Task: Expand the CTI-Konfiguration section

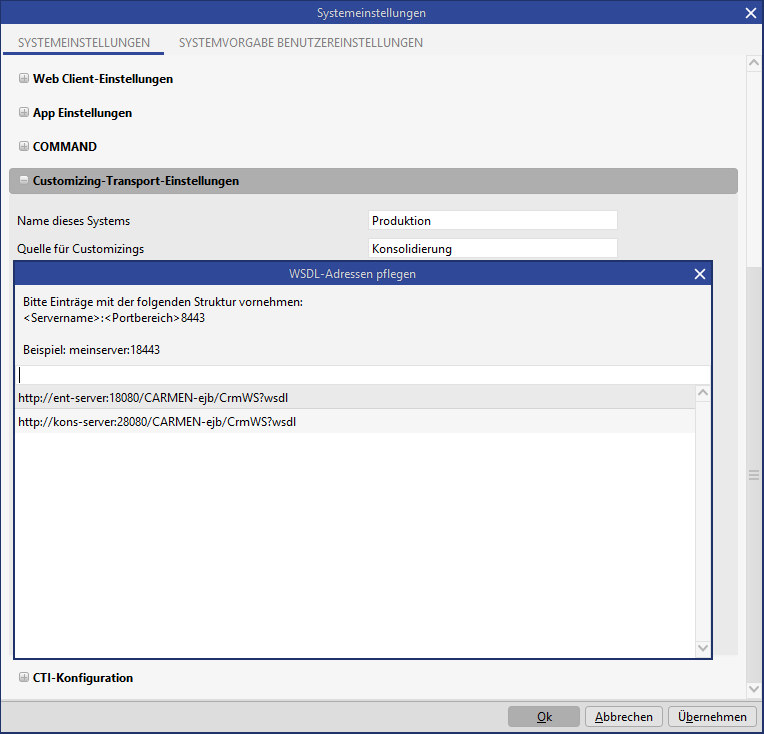Action: click(x=24, y=678)
